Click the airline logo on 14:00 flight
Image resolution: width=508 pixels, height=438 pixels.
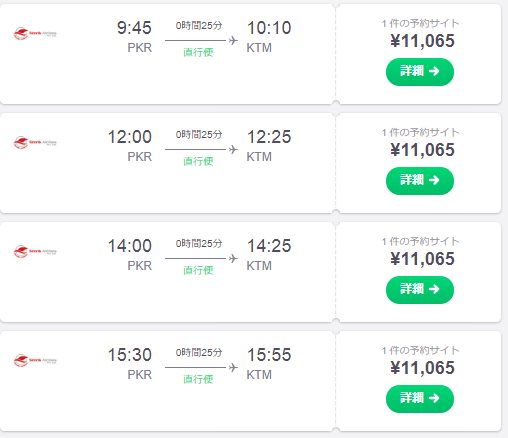35,252
